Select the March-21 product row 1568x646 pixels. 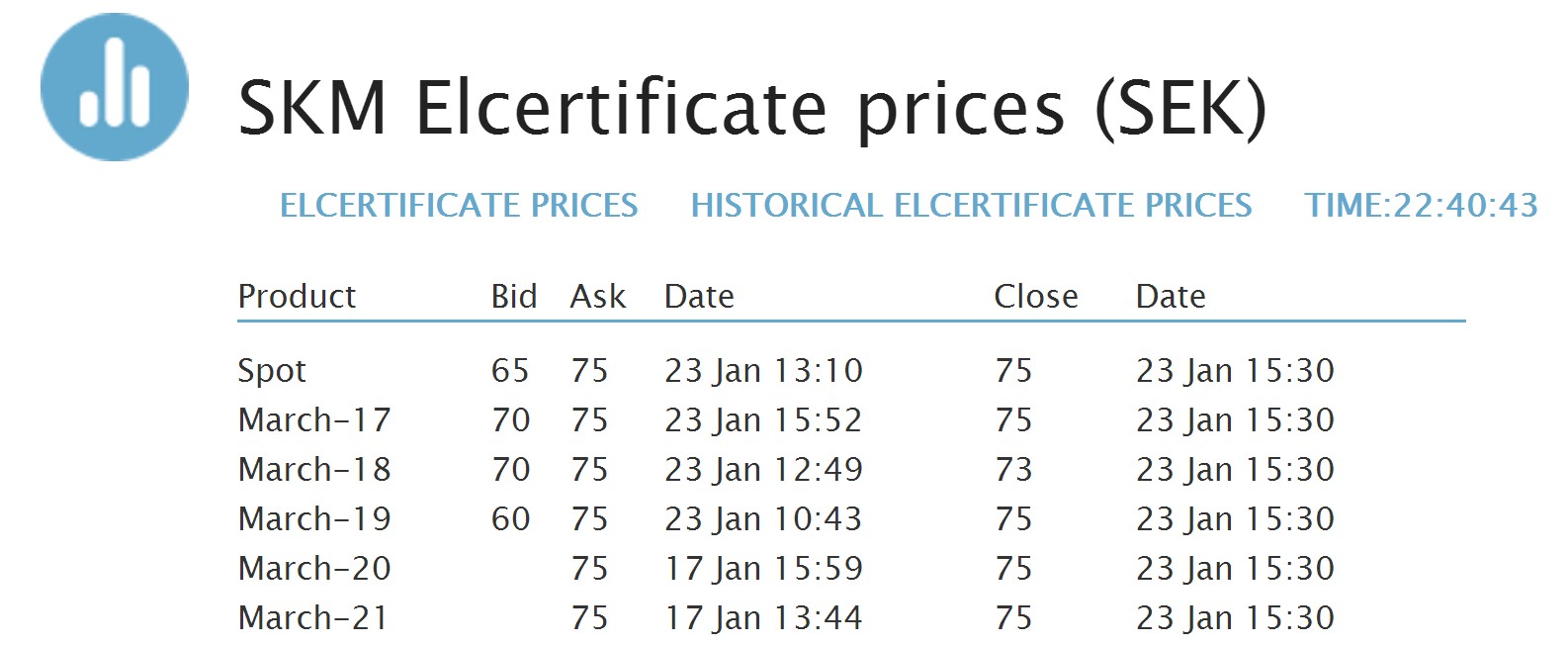[312, 618]
